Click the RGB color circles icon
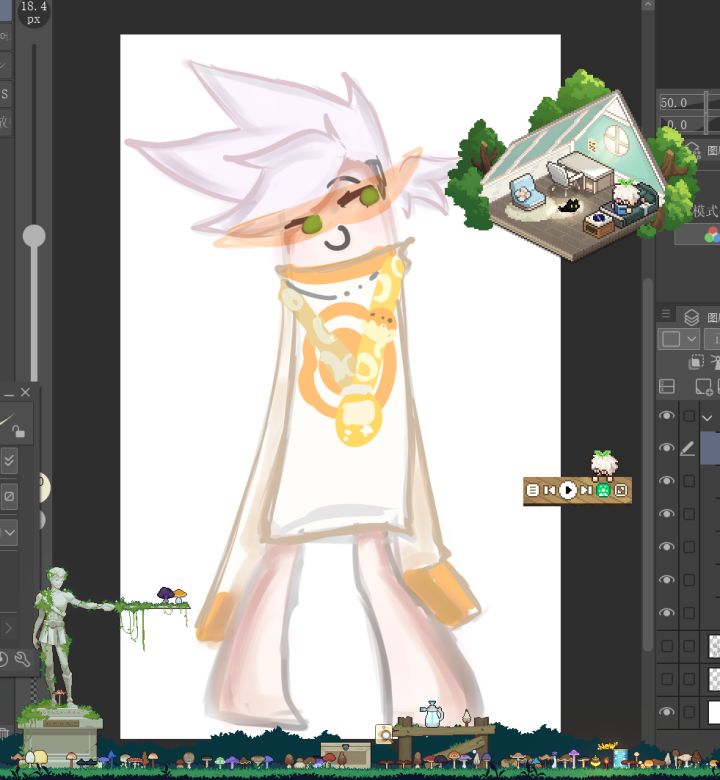The width and height of the screenshot is (720, 780). click(712, 234)
